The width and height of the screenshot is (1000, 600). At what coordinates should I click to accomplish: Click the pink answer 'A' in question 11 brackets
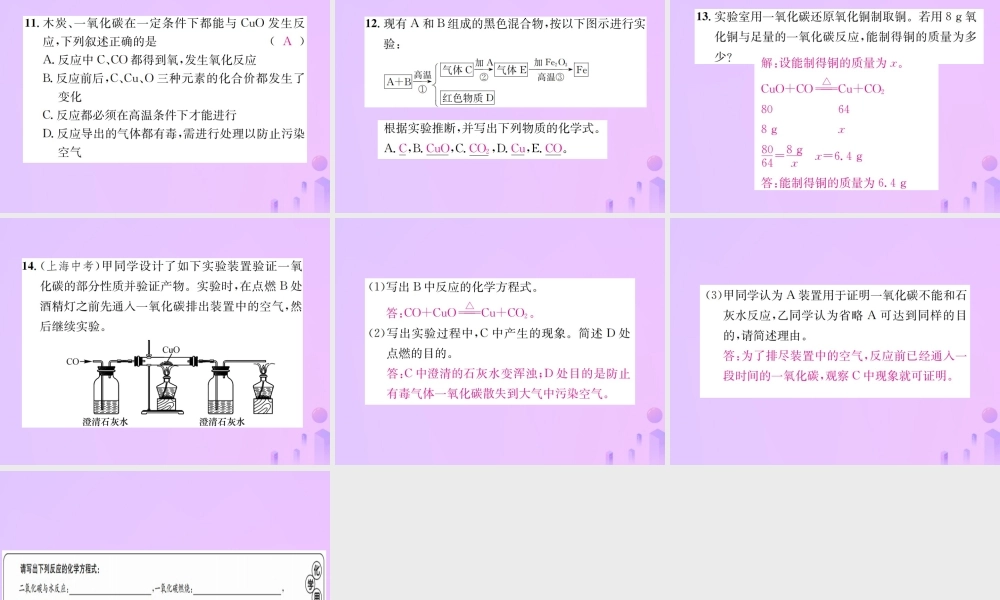(287, 41)
